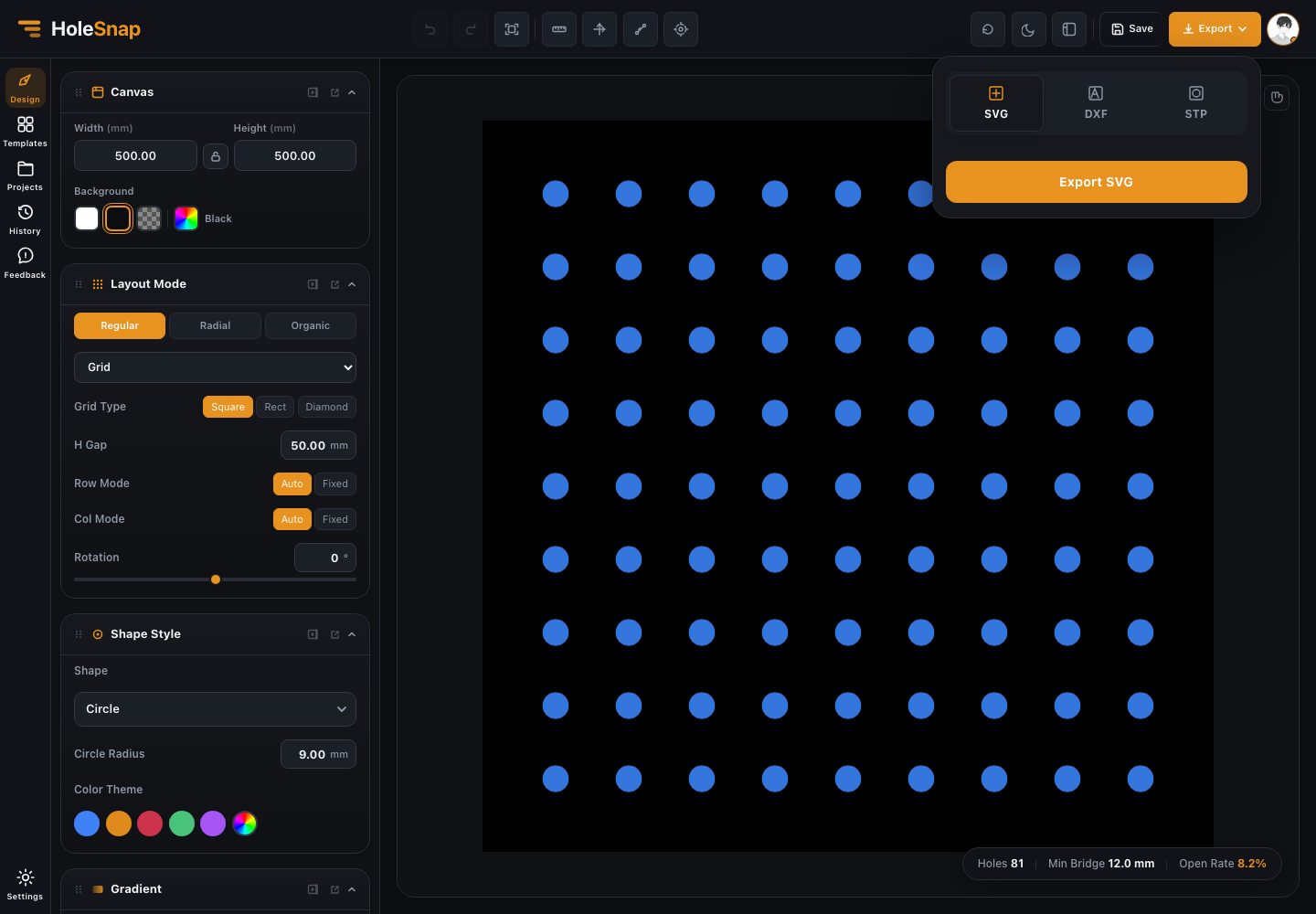The width and height of the screenshot is (1316, 914).
Task: Open Projects in the left sidebar
Action: click(26, 175)
